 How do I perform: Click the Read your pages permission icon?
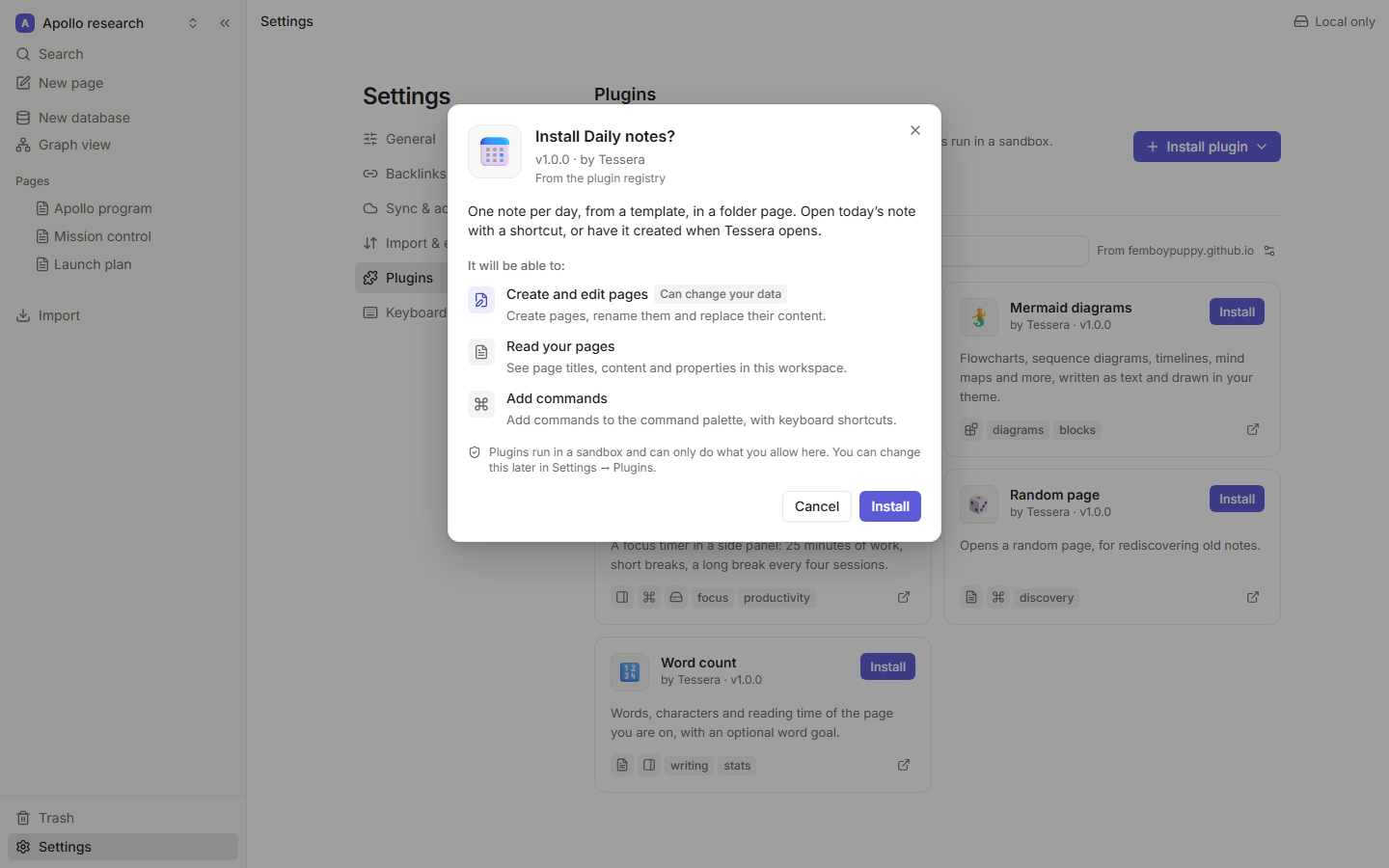[x=481, y=352]
